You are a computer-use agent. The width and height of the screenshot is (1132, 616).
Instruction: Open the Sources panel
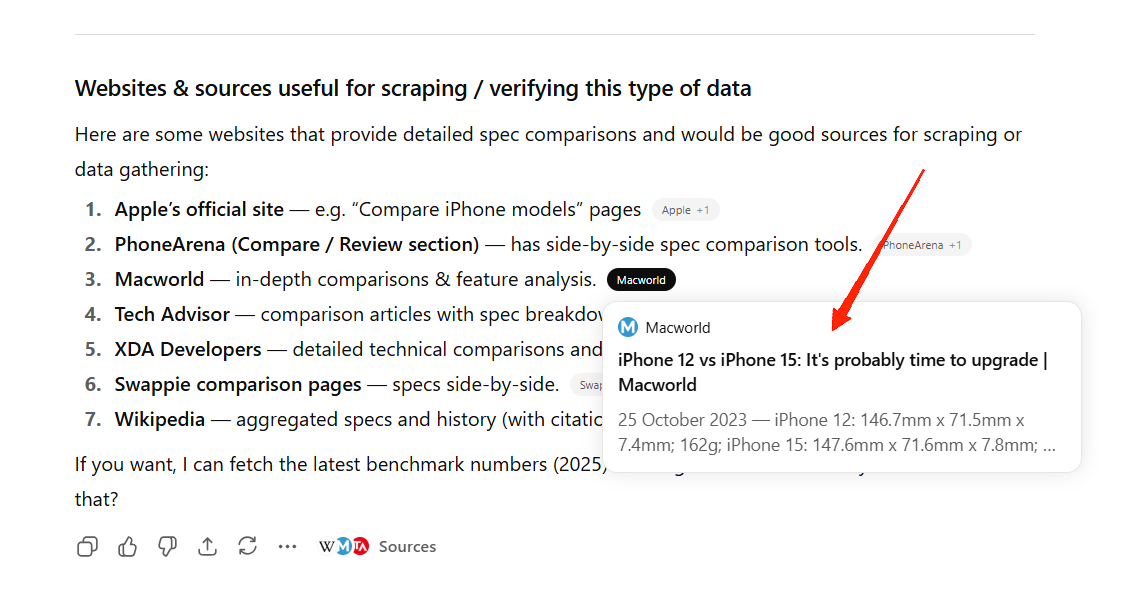[407, 546]
